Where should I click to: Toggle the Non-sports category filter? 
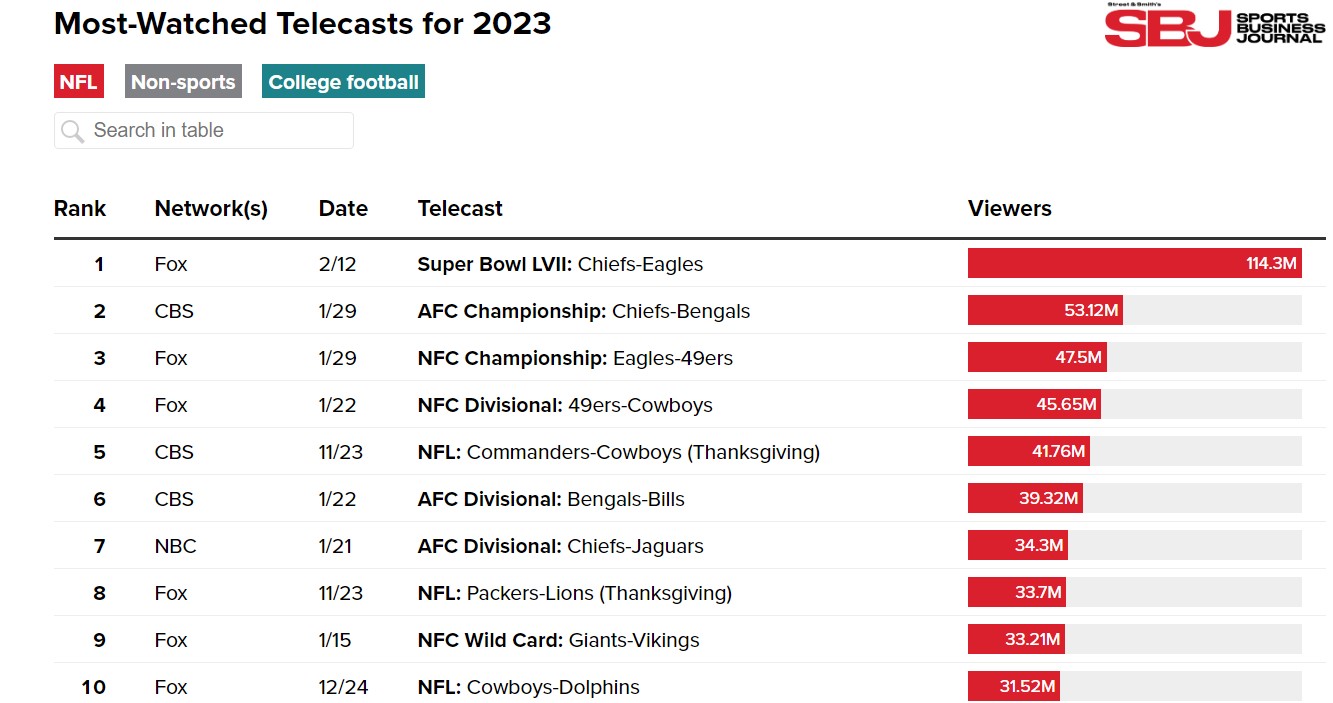(x=183, y=82)
